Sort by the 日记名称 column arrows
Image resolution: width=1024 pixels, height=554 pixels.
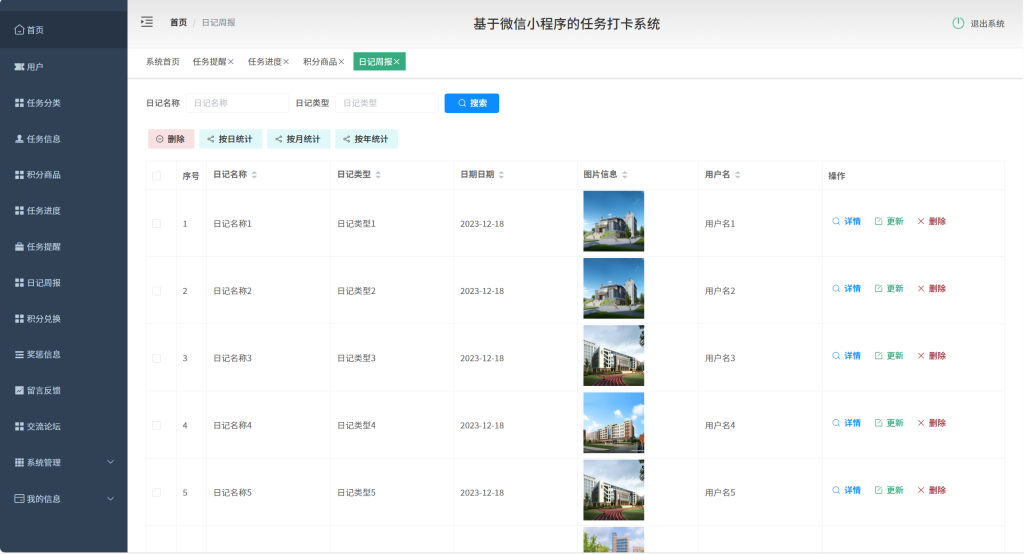pyautogui.click(x=254, y=174)
